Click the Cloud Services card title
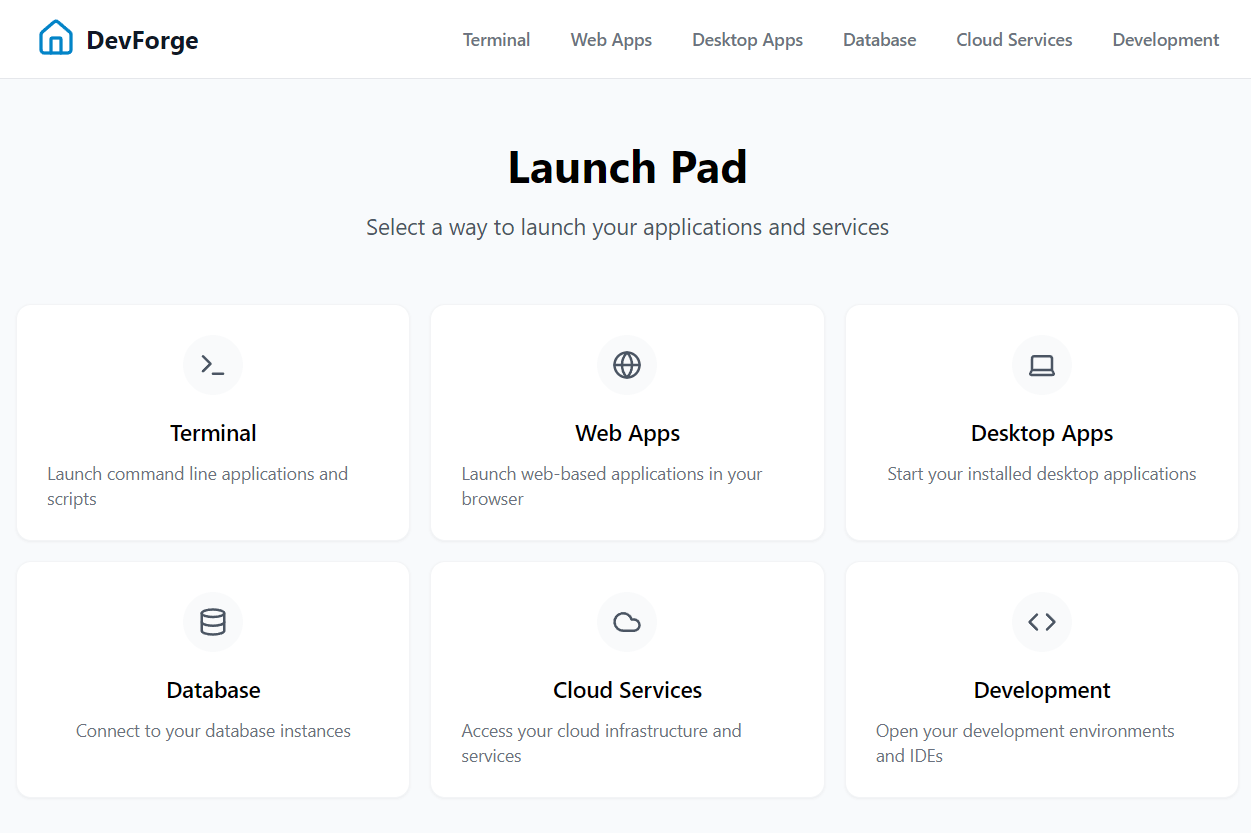 627,690
